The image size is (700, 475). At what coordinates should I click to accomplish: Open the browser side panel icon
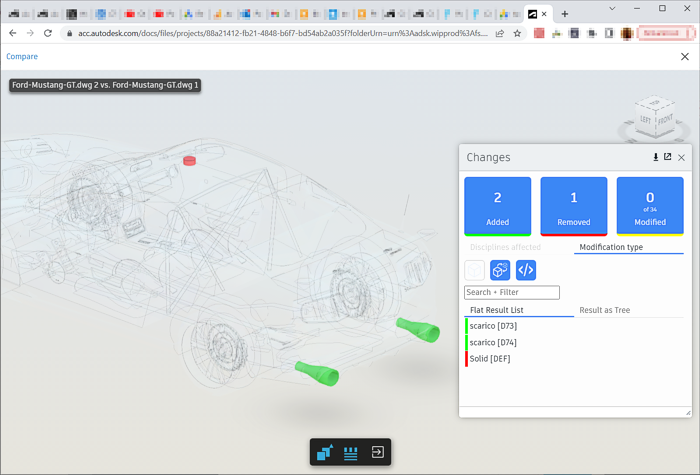tap(609, 33)
